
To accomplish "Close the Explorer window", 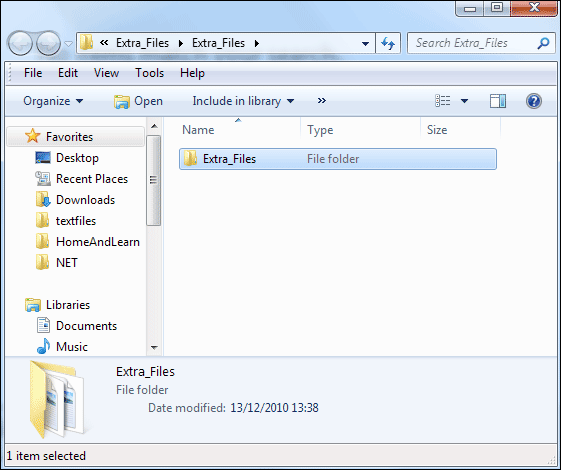I will coord(533,8).
